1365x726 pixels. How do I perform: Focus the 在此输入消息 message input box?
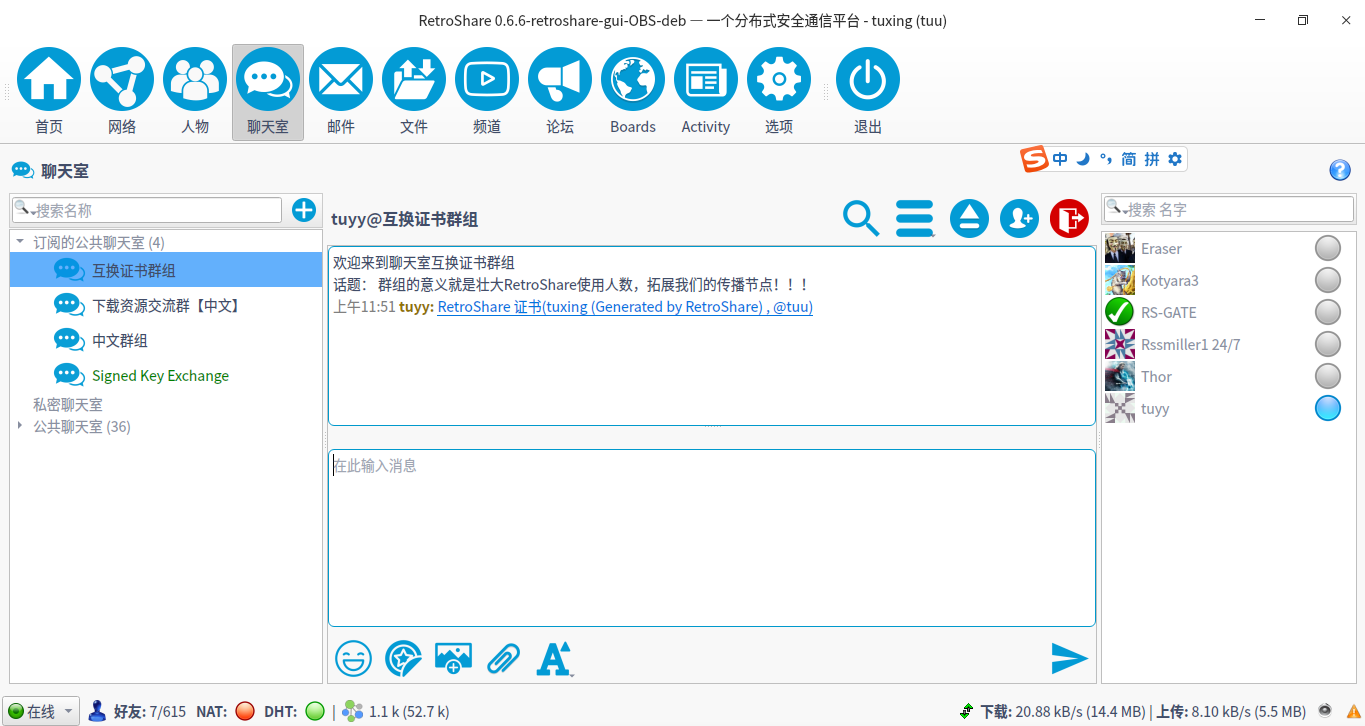coord(712,538)
